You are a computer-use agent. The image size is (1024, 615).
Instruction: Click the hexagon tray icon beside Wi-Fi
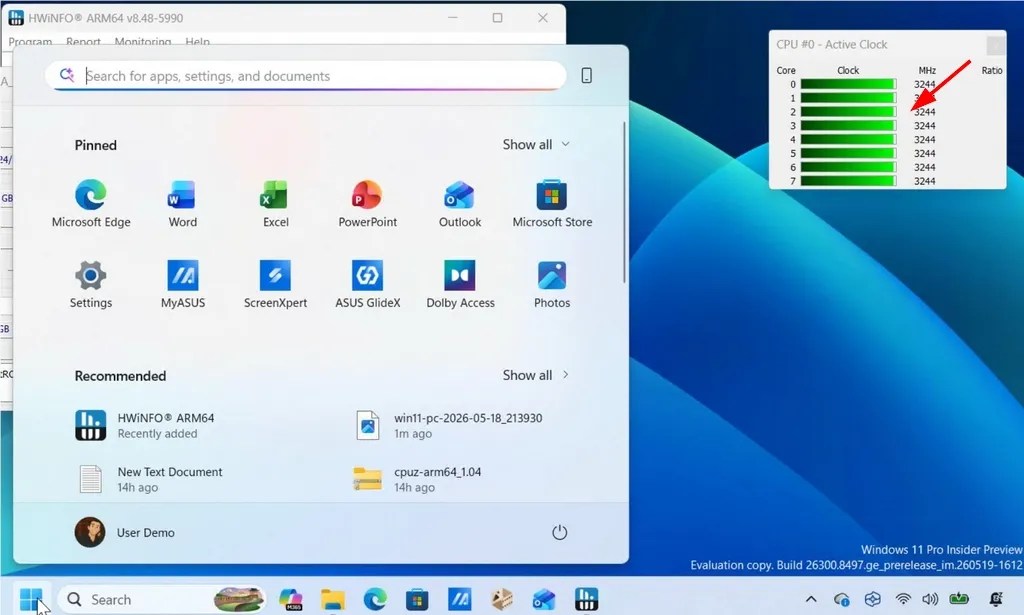point(872,599)
